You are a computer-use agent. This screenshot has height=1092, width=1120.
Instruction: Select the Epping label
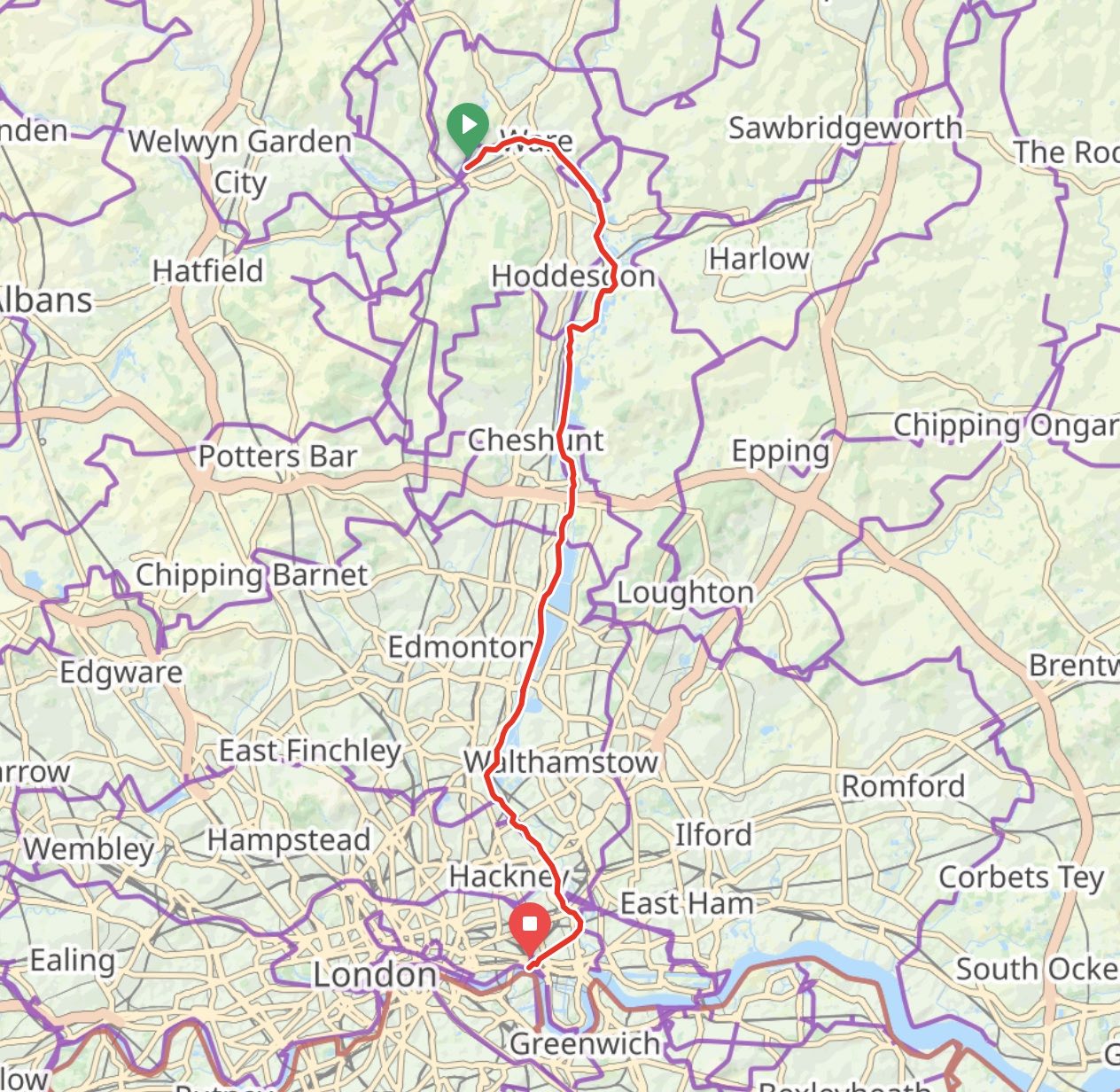781,453
